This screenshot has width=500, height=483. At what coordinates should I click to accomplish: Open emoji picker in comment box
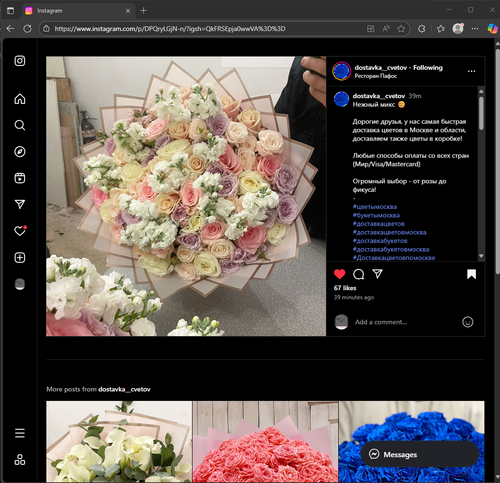click(468, 322)
